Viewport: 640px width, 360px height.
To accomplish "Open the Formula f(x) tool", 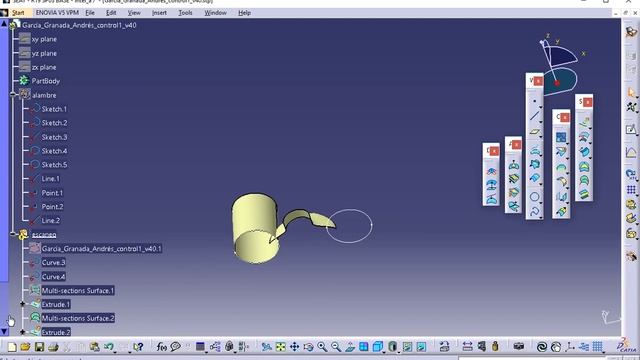I will (x=162, y=347).
